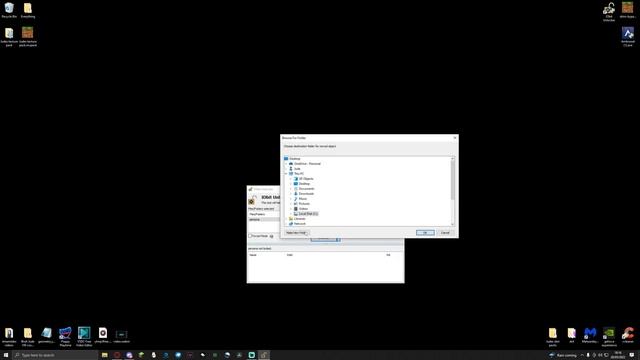Close the Browse For Folder dialog

coord(455,138)
